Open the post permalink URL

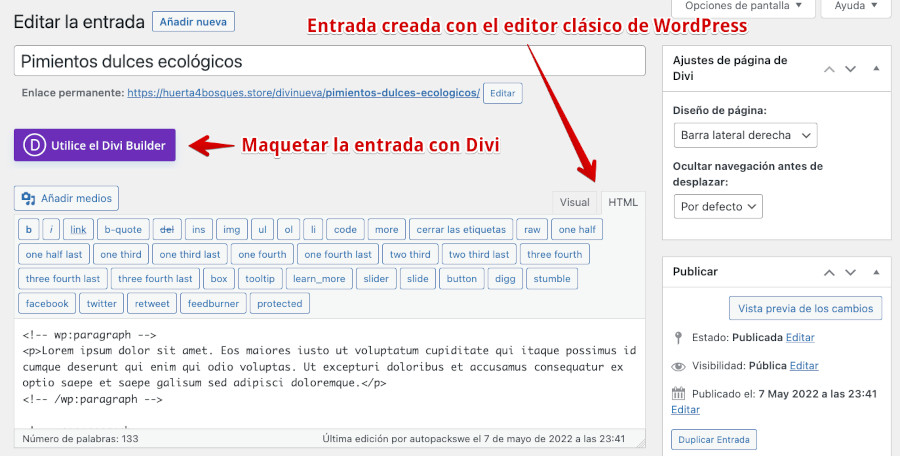pyautogui.click(x=303, y=92)
